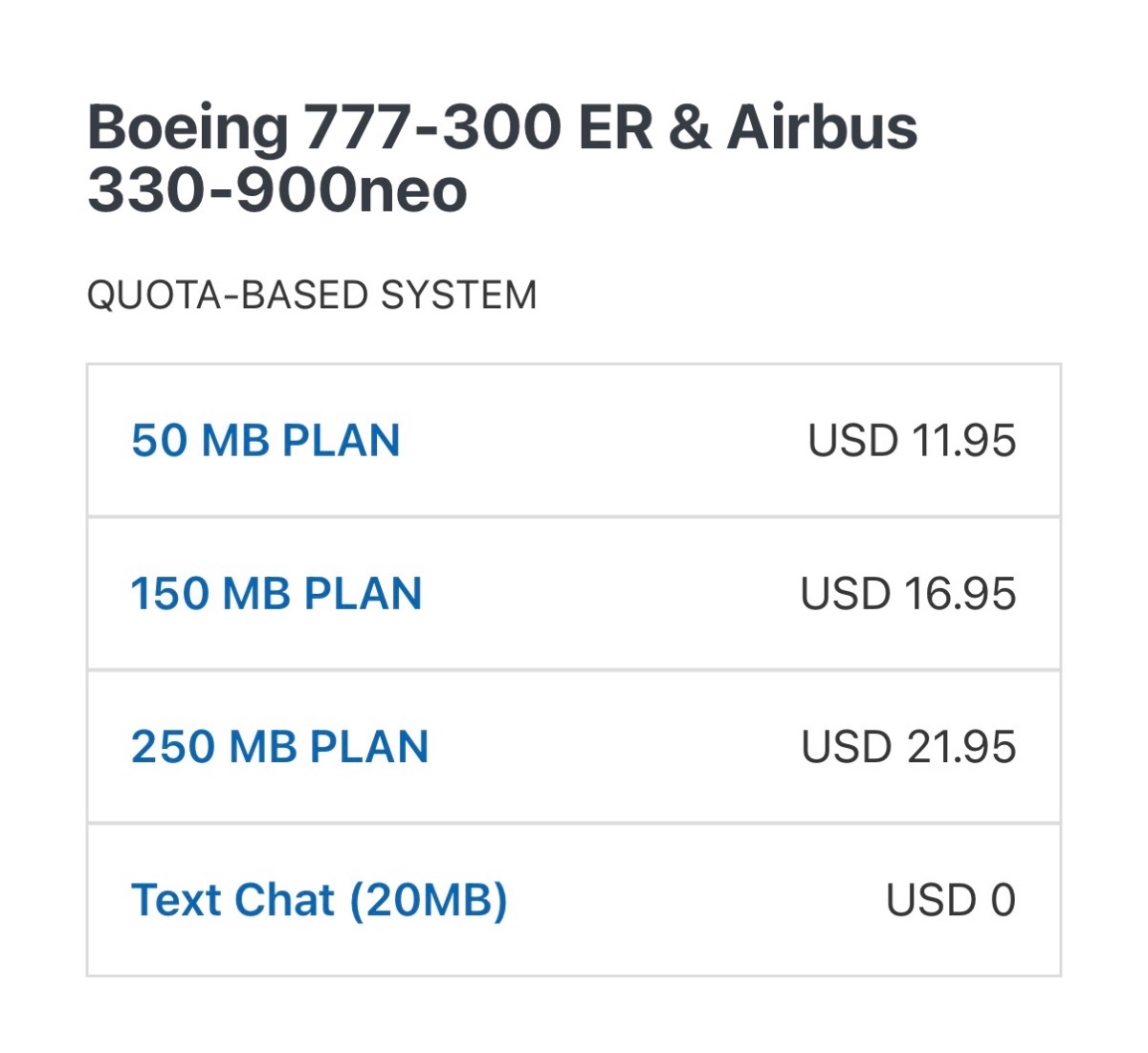Image resolution: width=1148 pixels, height=1053 pixels.
Task: Click the word SYSTEM in the subtitle
Action: coord(458,295)
